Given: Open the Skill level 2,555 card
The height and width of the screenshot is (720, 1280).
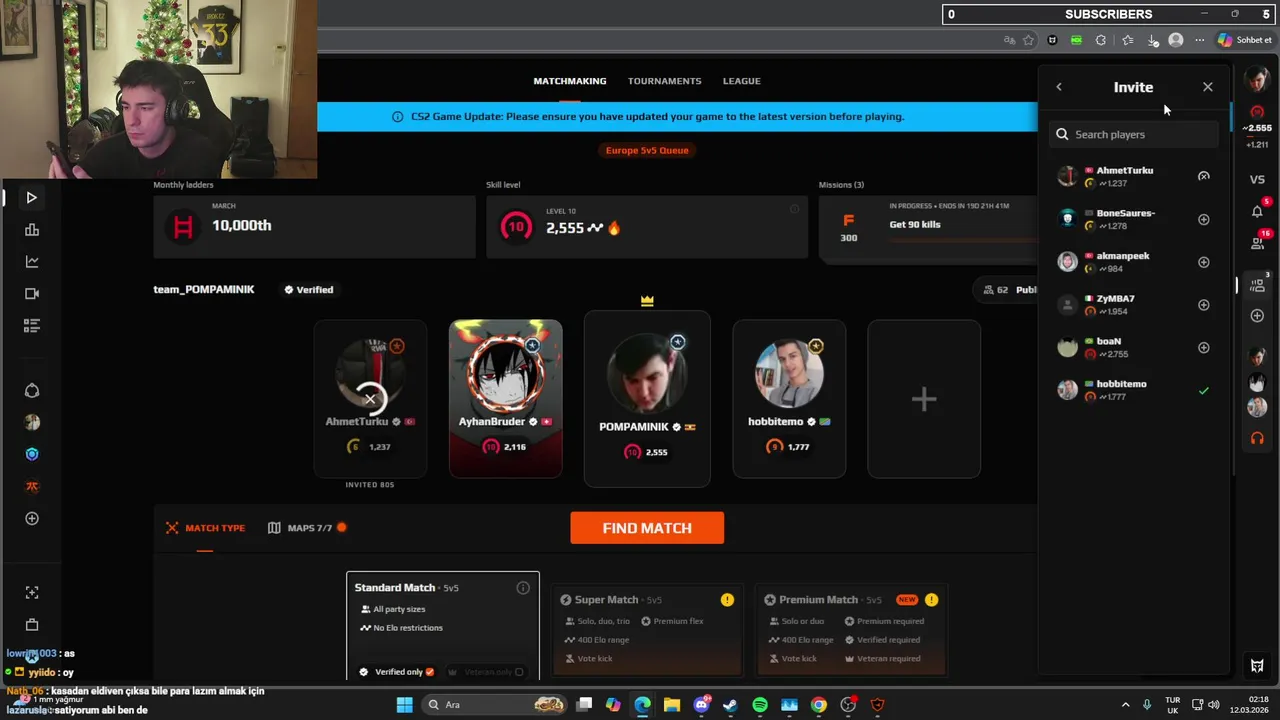Looking at the screenshot, I should [647, 227].
